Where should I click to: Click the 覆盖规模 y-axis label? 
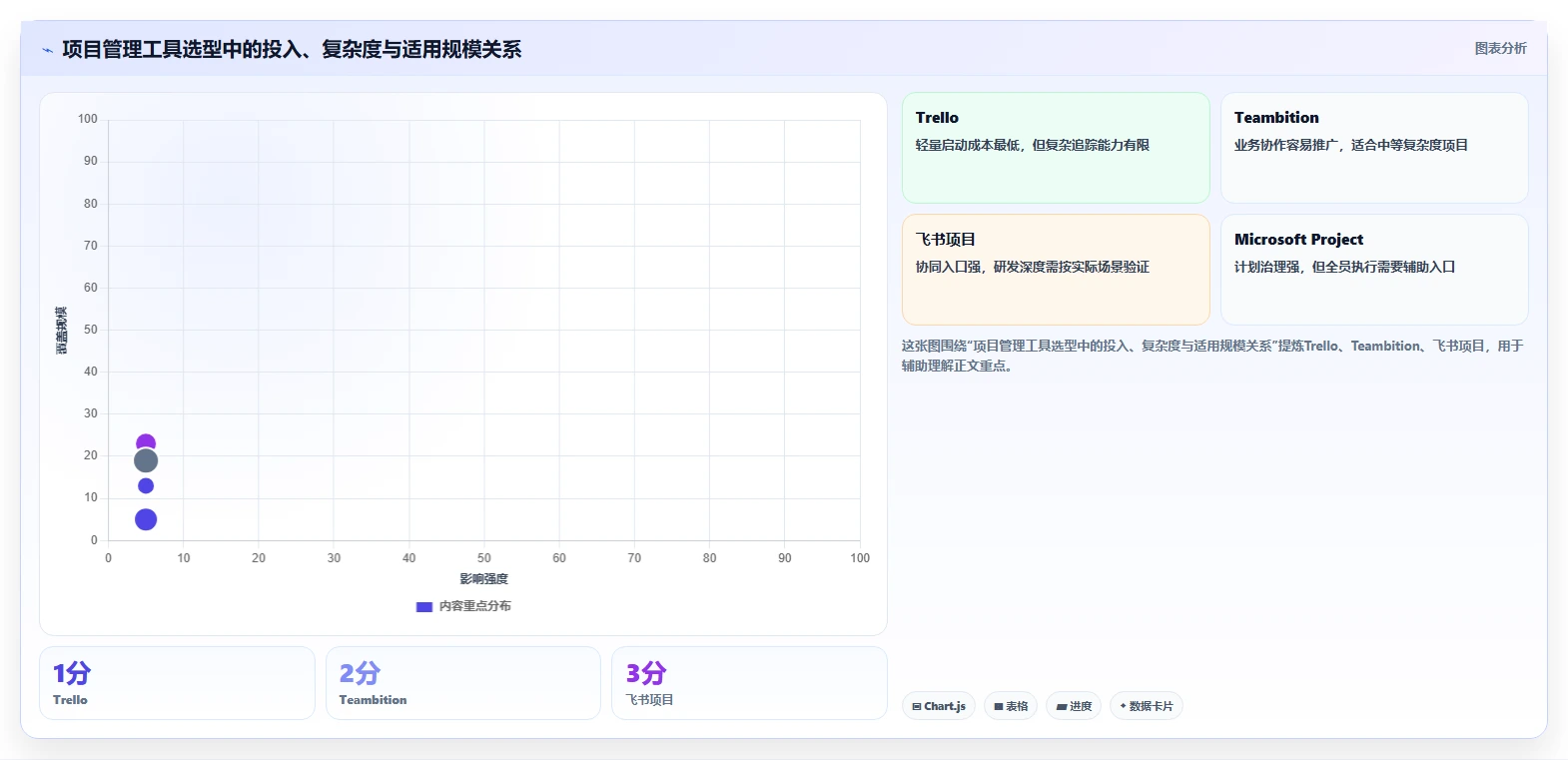pos(62,331)
